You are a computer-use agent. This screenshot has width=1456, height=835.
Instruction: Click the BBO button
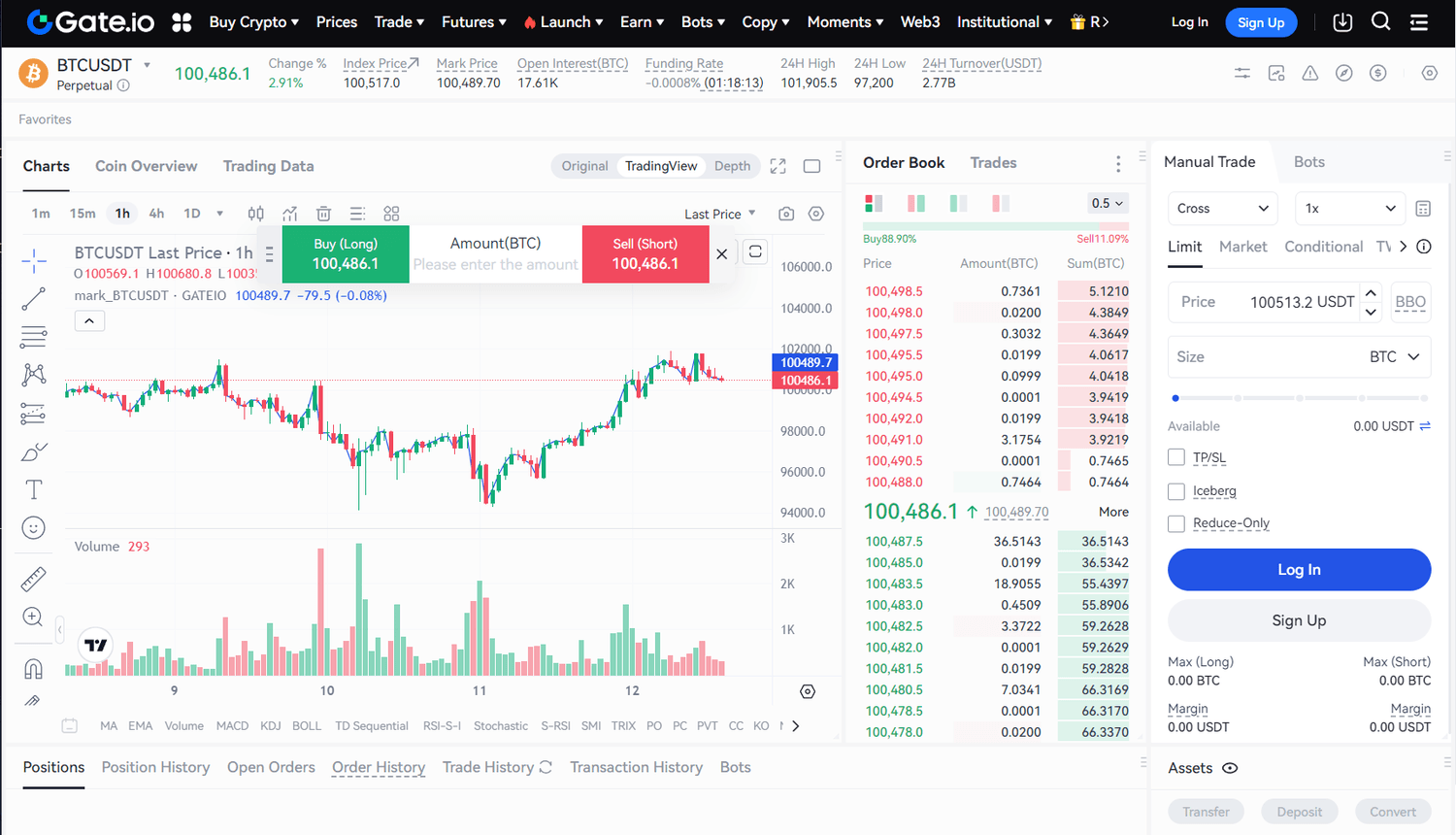(x=1410, y=302)
